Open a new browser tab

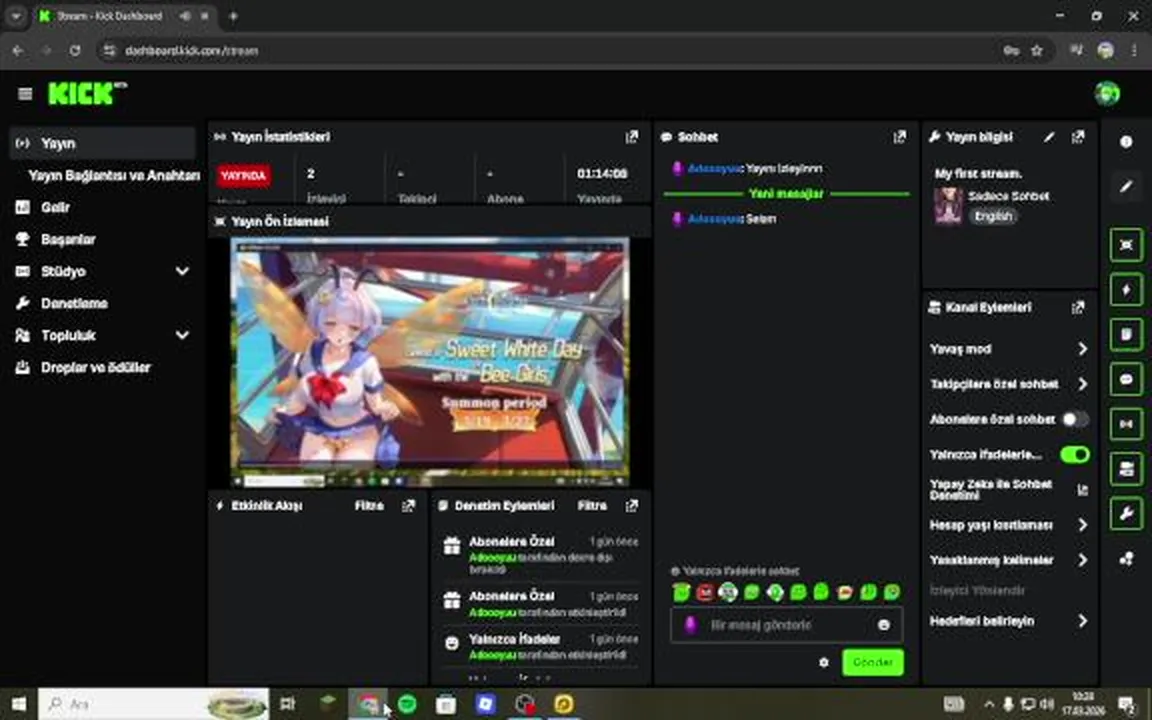pyautogui.click(x=233, y=16)
